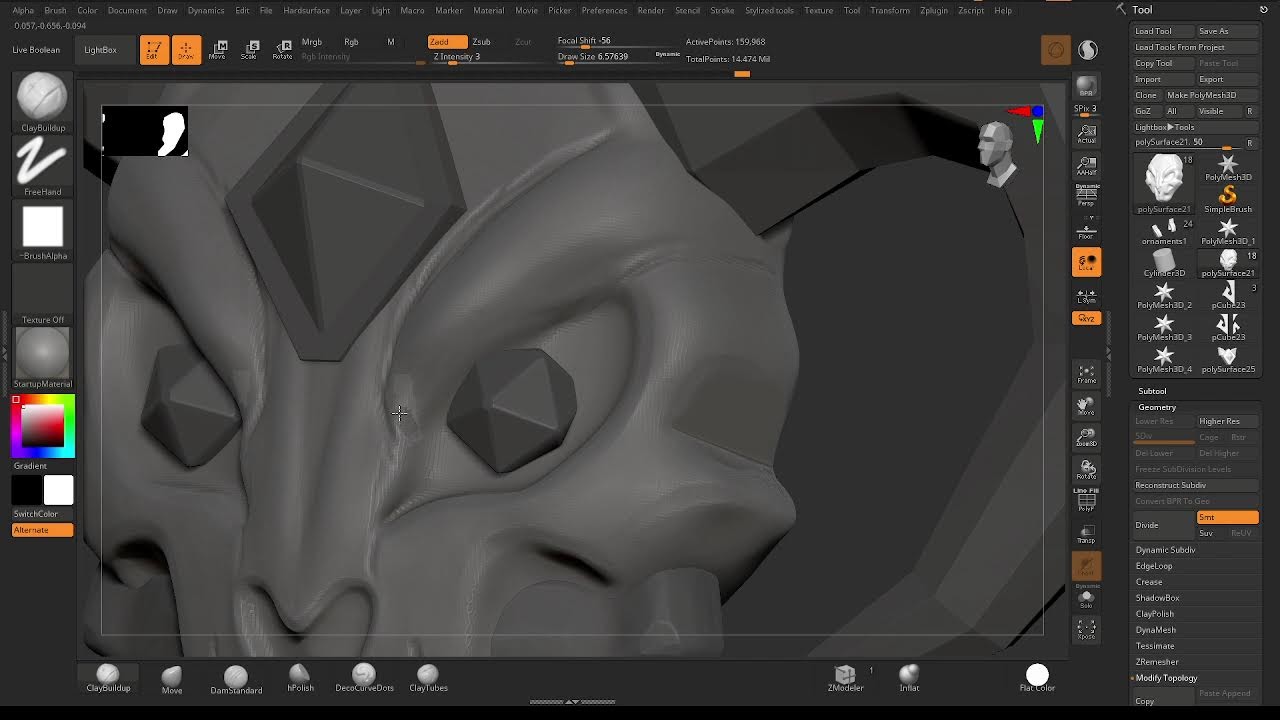Toggle Perspective view button

click(1087, 196)
